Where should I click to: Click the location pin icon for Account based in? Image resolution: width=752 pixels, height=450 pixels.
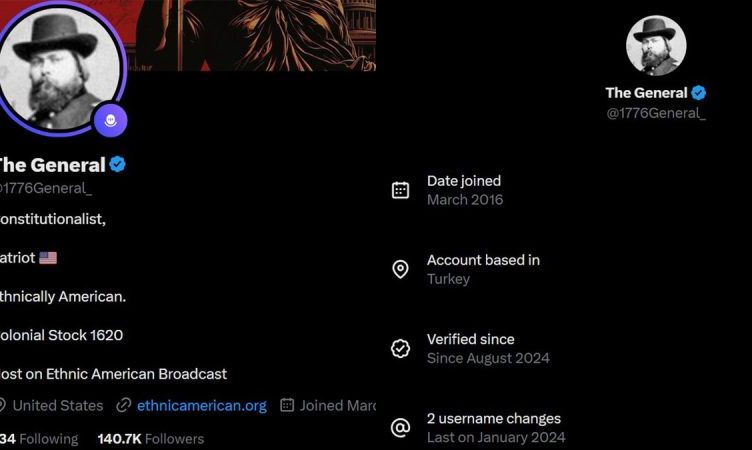coord(400,269)
